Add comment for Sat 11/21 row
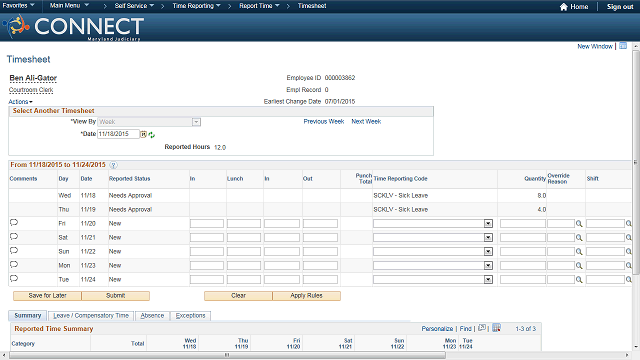 (14, 236)
